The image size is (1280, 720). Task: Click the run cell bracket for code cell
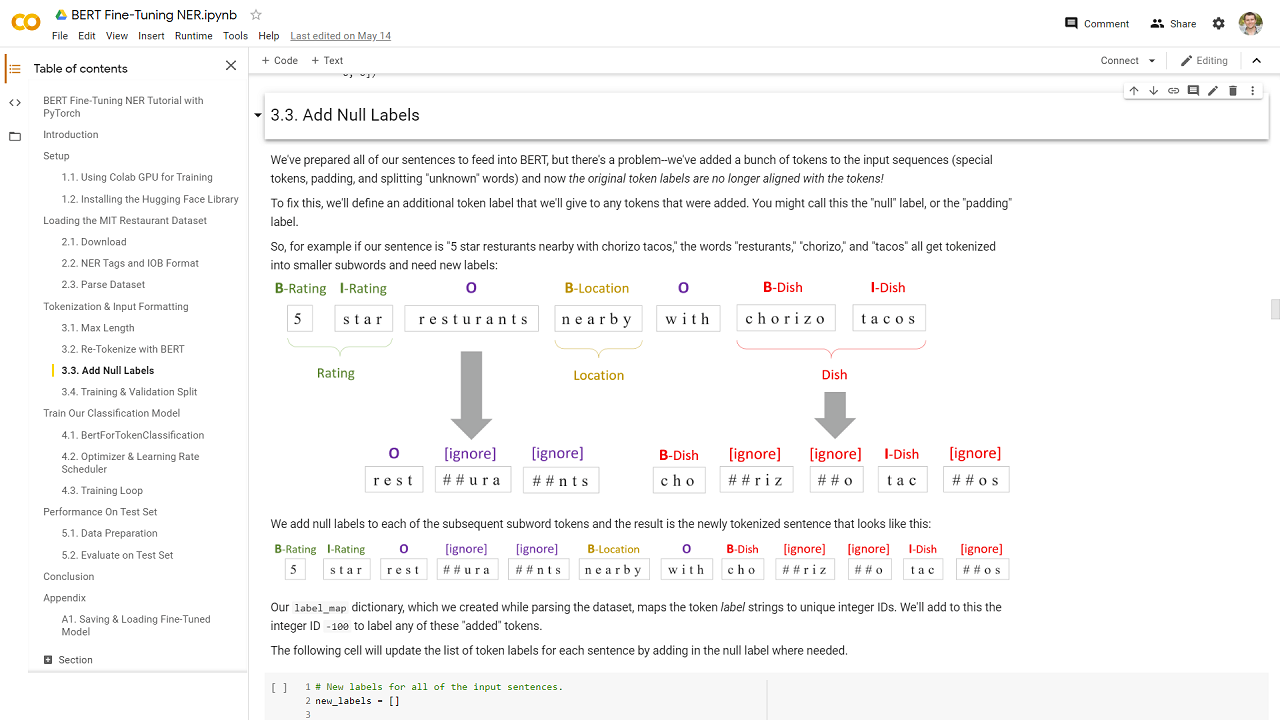279,687
